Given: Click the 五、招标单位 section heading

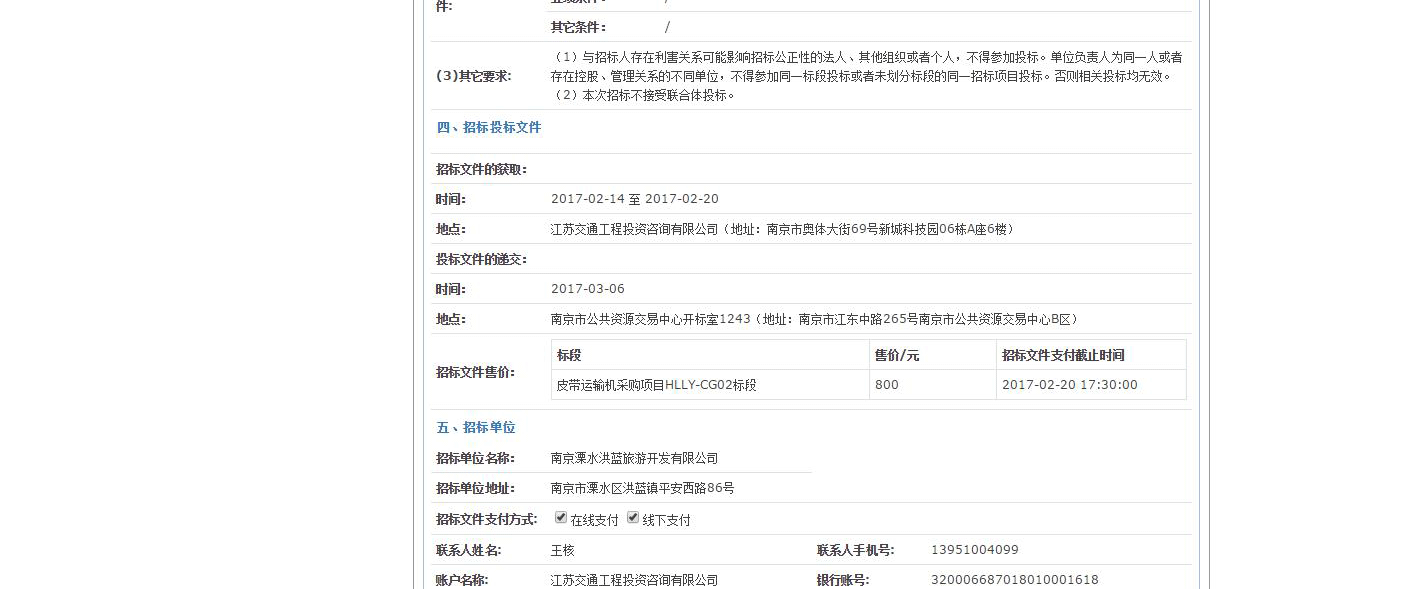Looking at the screenshot, I should [476, 427].
